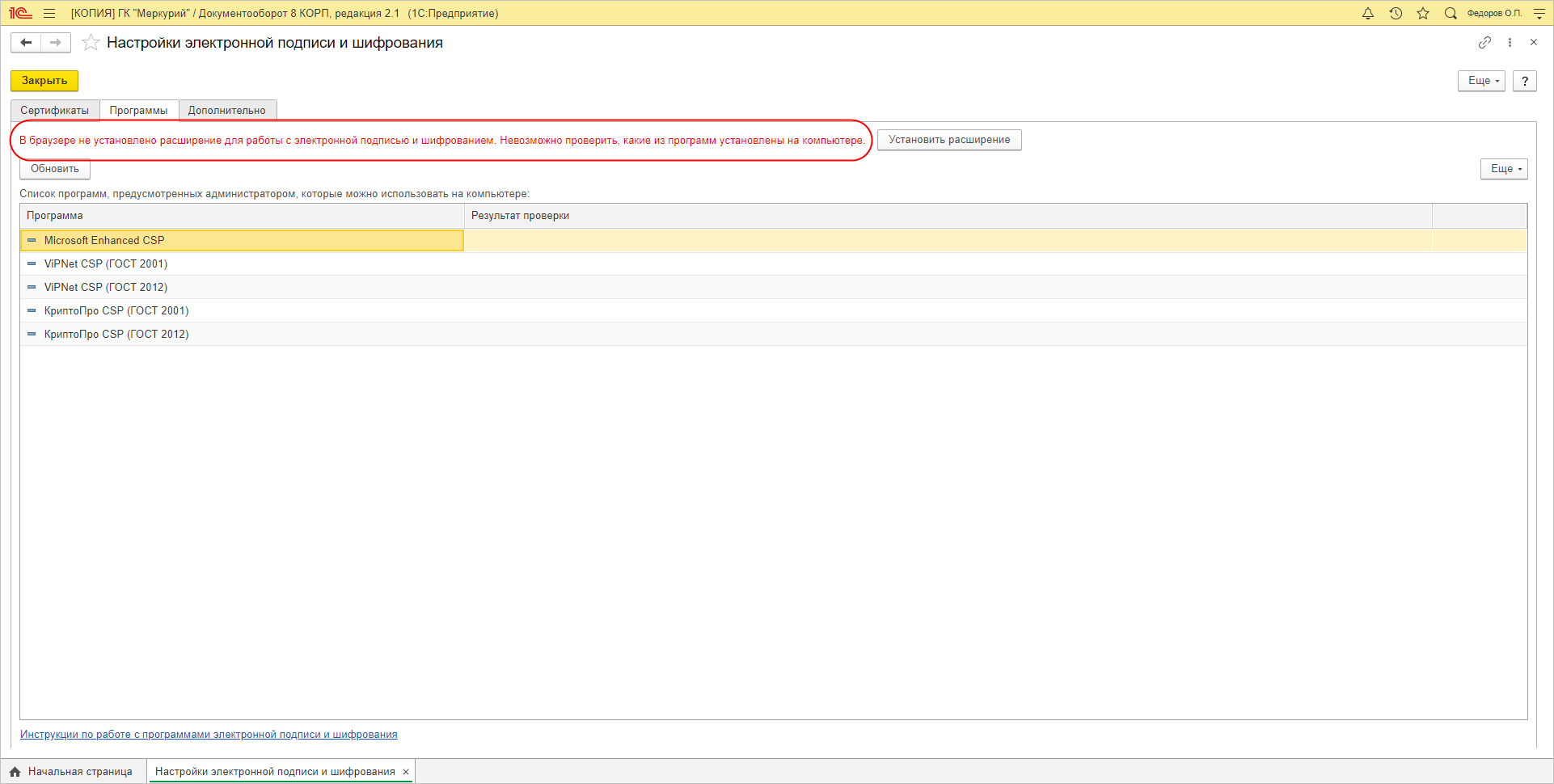The image size is (1554, 784).
Task: Close the settings form with X icon
Action: 1534,42
